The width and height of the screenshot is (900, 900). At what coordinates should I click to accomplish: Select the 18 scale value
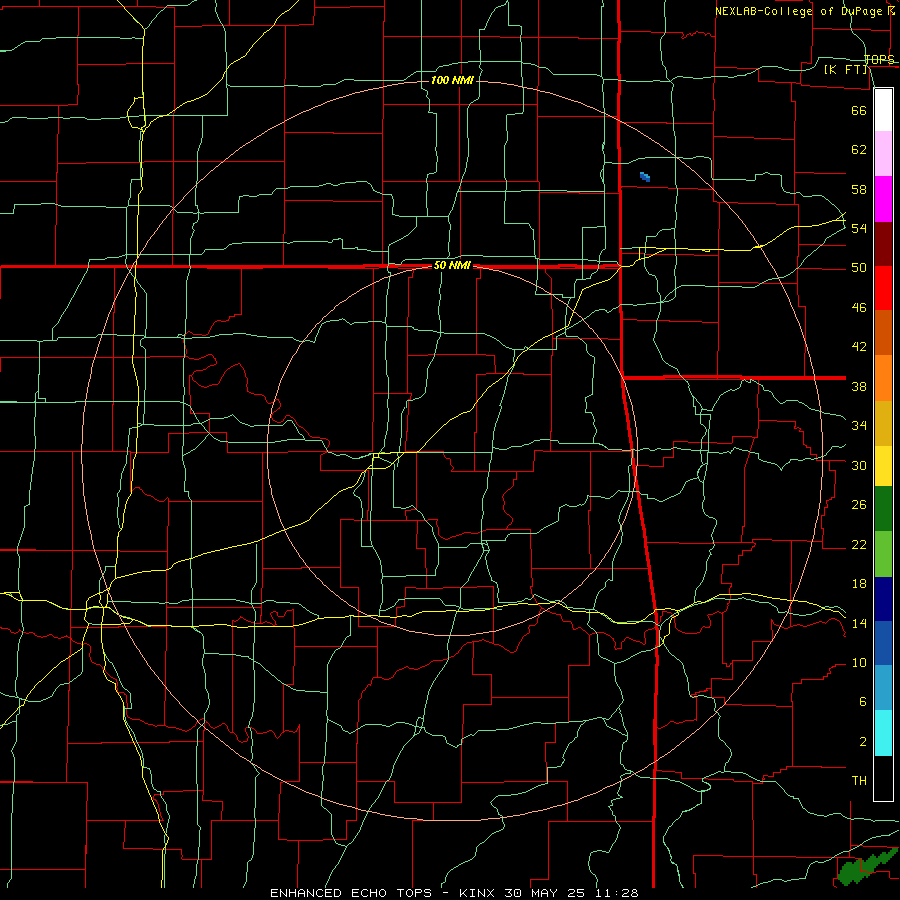[x=859, y=584]
